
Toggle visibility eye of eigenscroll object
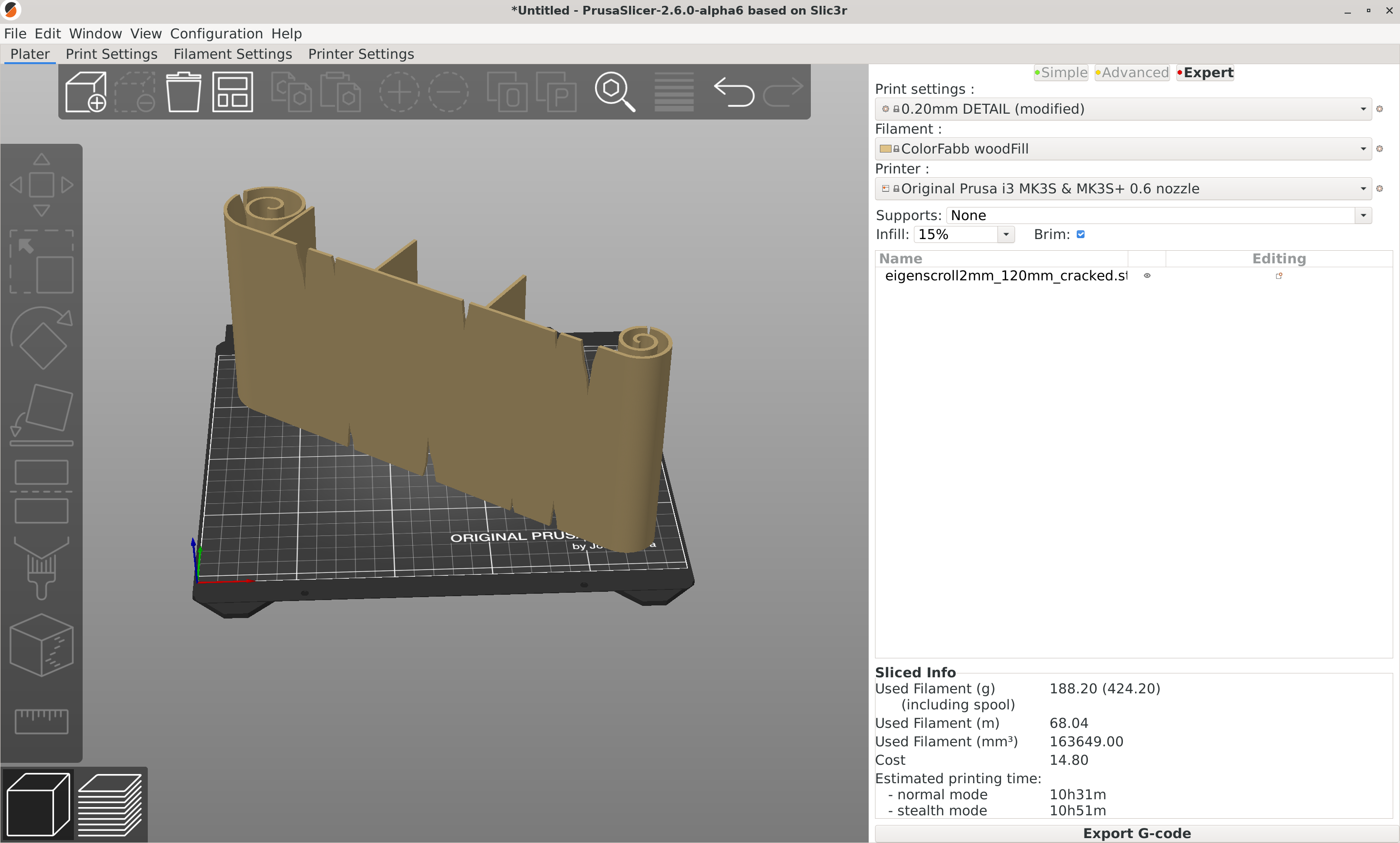(1147, 275)
